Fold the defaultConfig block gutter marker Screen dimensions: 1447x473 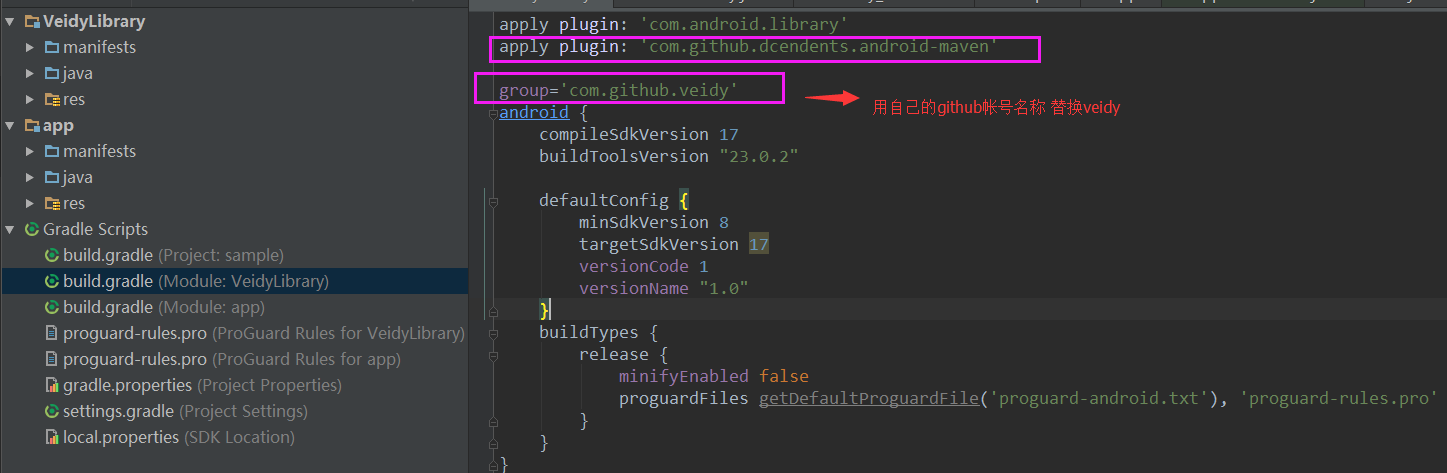click(492, 201)
